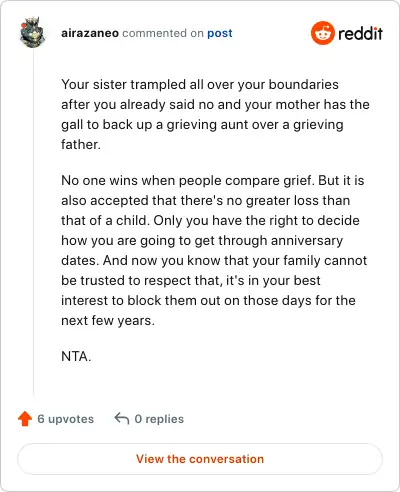The image size is (400, 492).
Task: Click the "NTA." verdict text
Action: [76, 357]
